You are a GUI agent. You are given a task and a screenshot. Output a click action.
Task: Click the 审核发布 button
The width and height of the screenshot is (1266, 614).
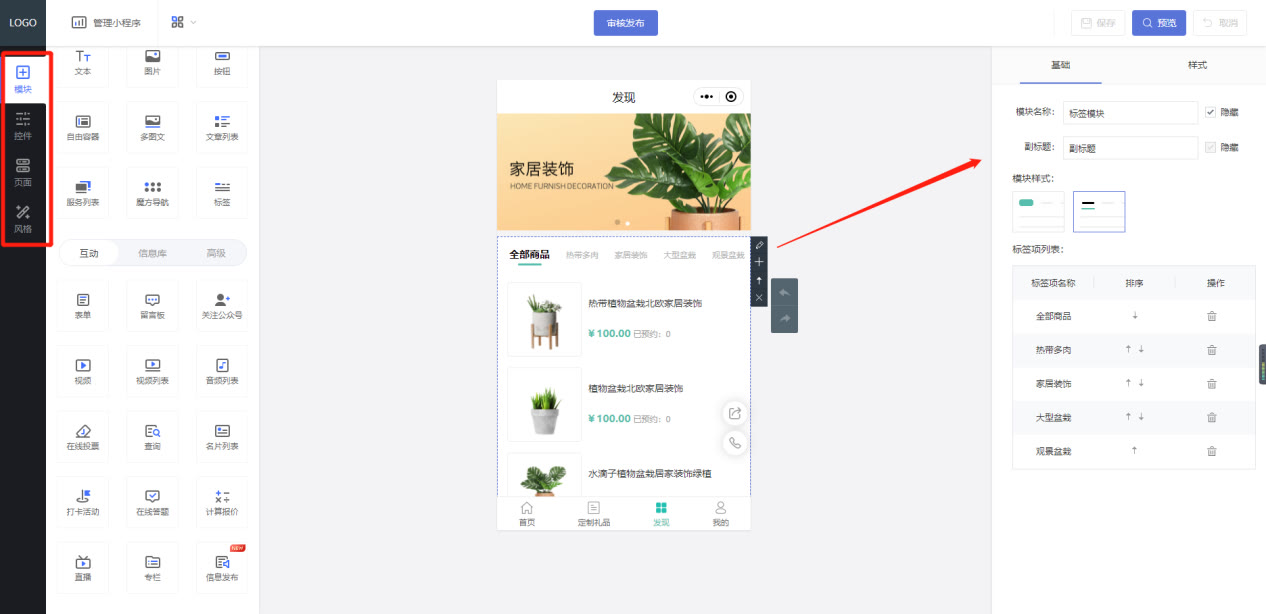625,23
